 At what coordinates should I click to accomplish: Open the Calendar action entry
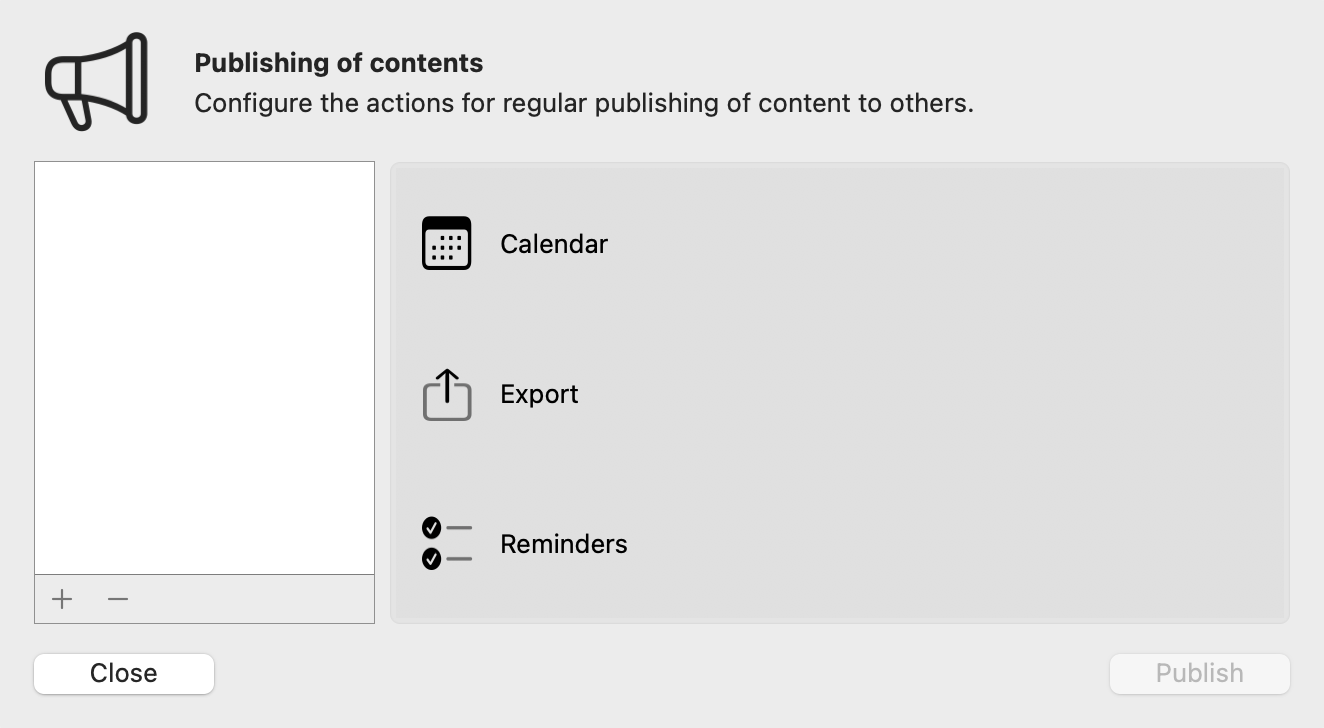click(x=554, y=243)
